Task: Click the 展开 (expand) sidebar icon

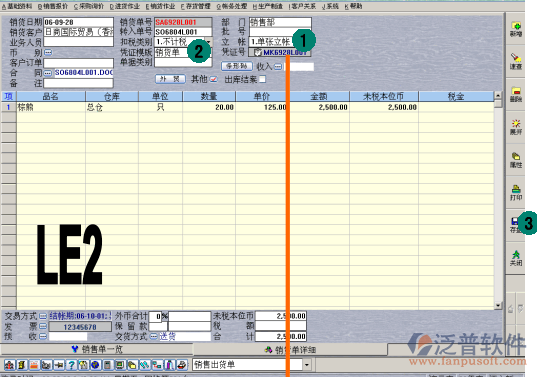Action: pyautogui.click(x=516, y=127)
